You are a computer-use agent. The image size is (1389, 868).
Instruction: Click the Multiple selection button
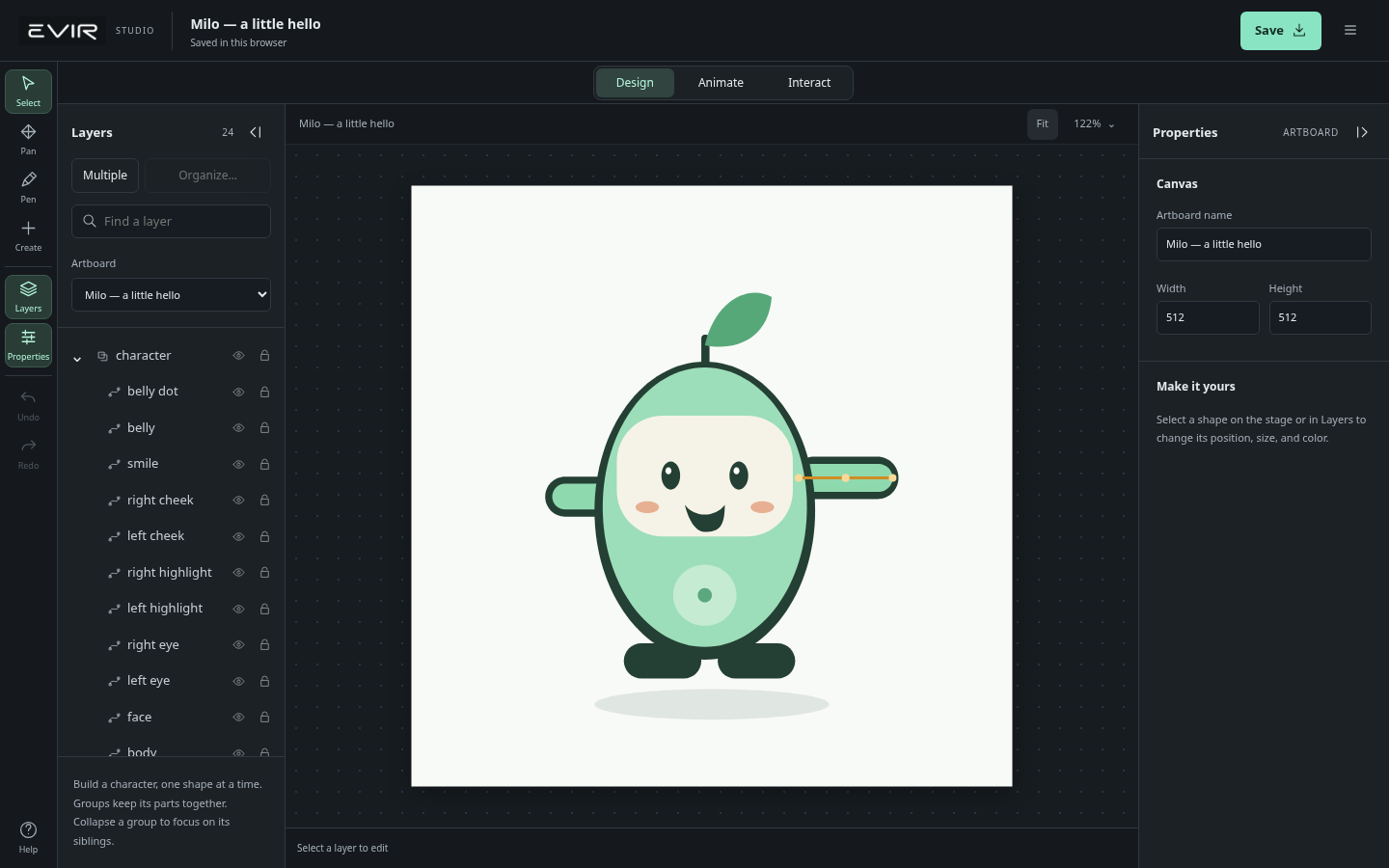click(x=105, y=176)
